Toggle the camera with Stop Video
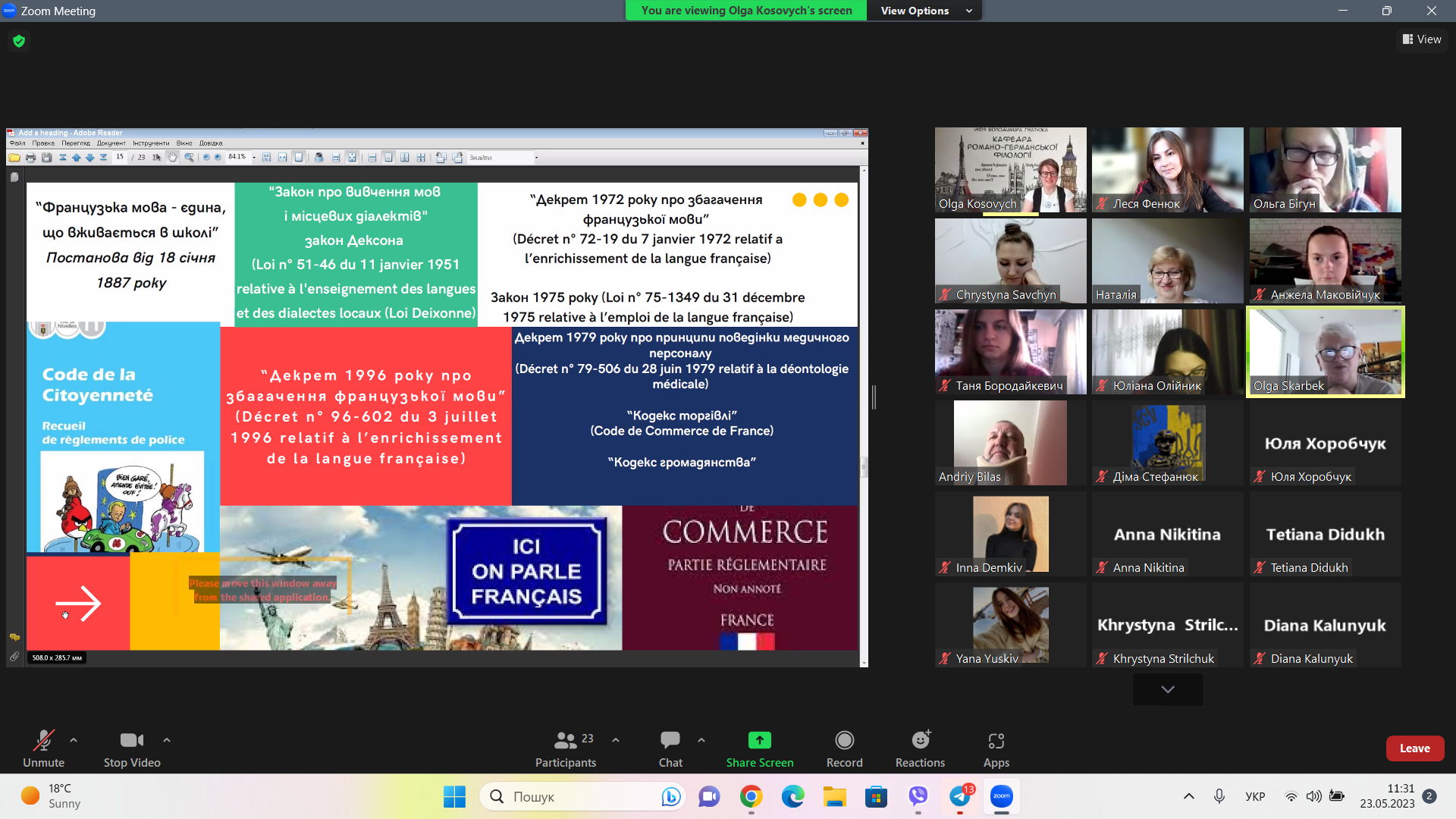 [x=131, y=740]
